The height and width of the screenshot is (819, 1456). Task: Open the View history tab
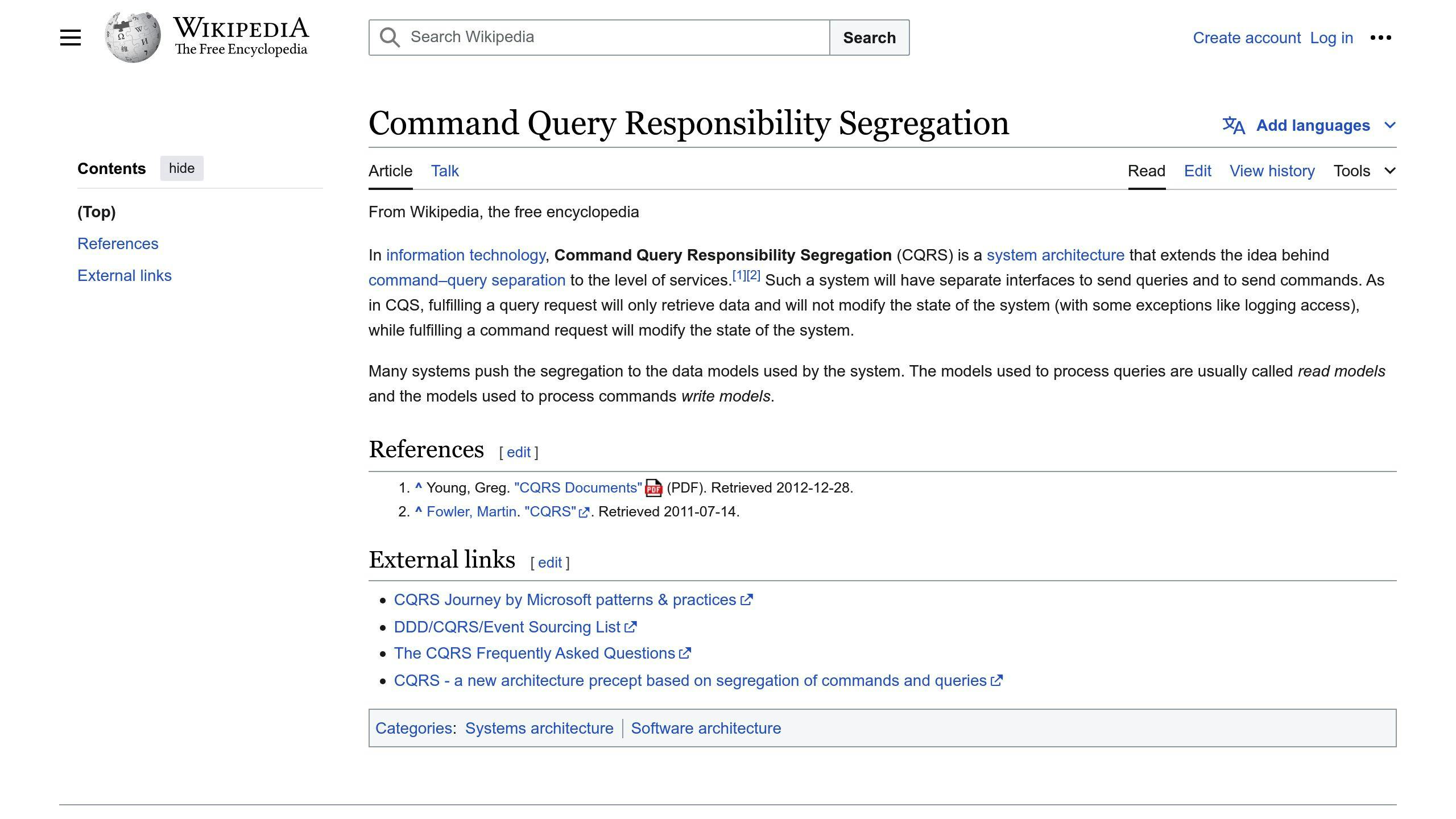point(1272,171)
